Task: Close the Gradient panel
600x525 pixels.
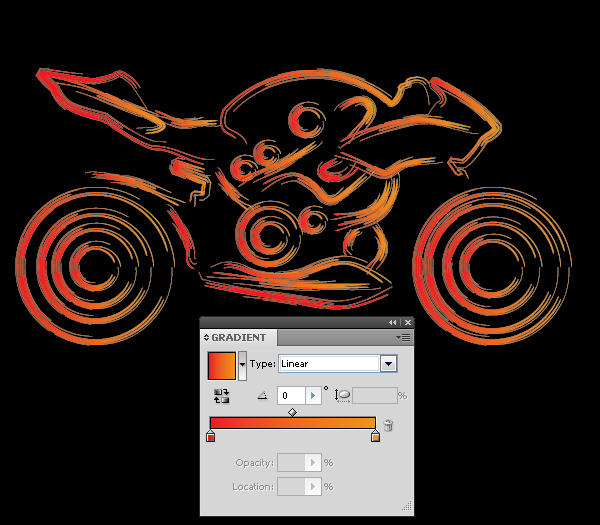Action: (408, 323)
